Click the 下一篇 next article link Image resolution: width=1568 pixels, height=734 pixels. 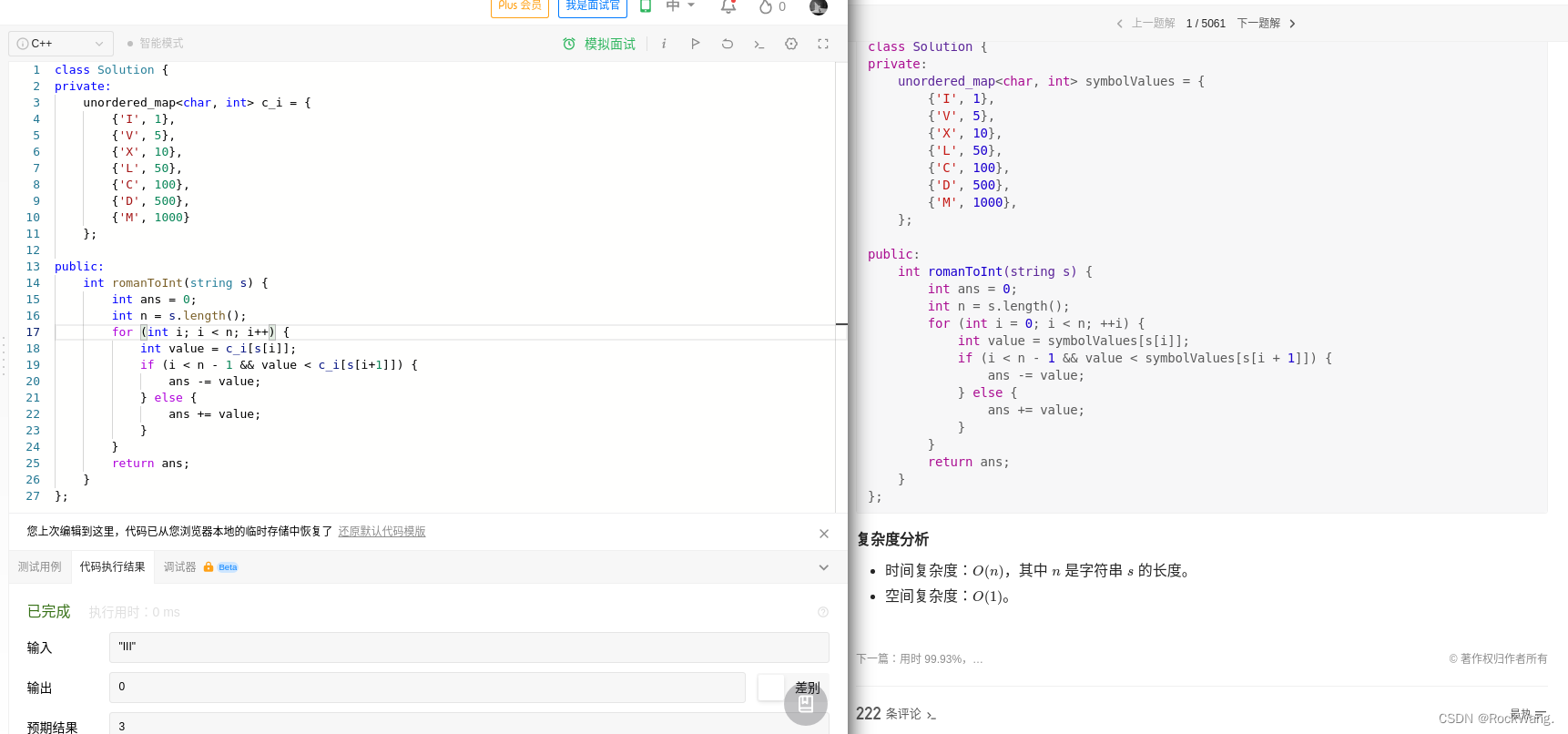pyautogui.click(x=920, y=659)
